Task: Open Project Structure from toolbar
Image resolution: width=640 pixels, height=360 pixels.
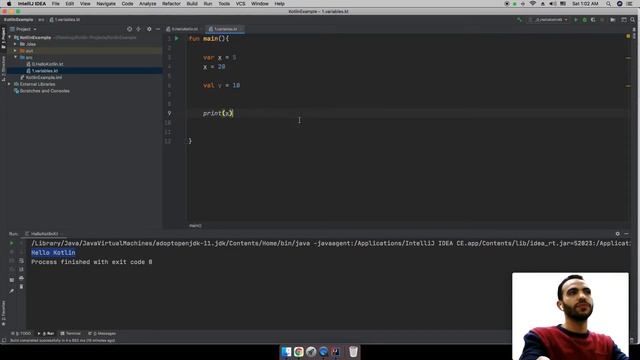Action: click(624, 20)
